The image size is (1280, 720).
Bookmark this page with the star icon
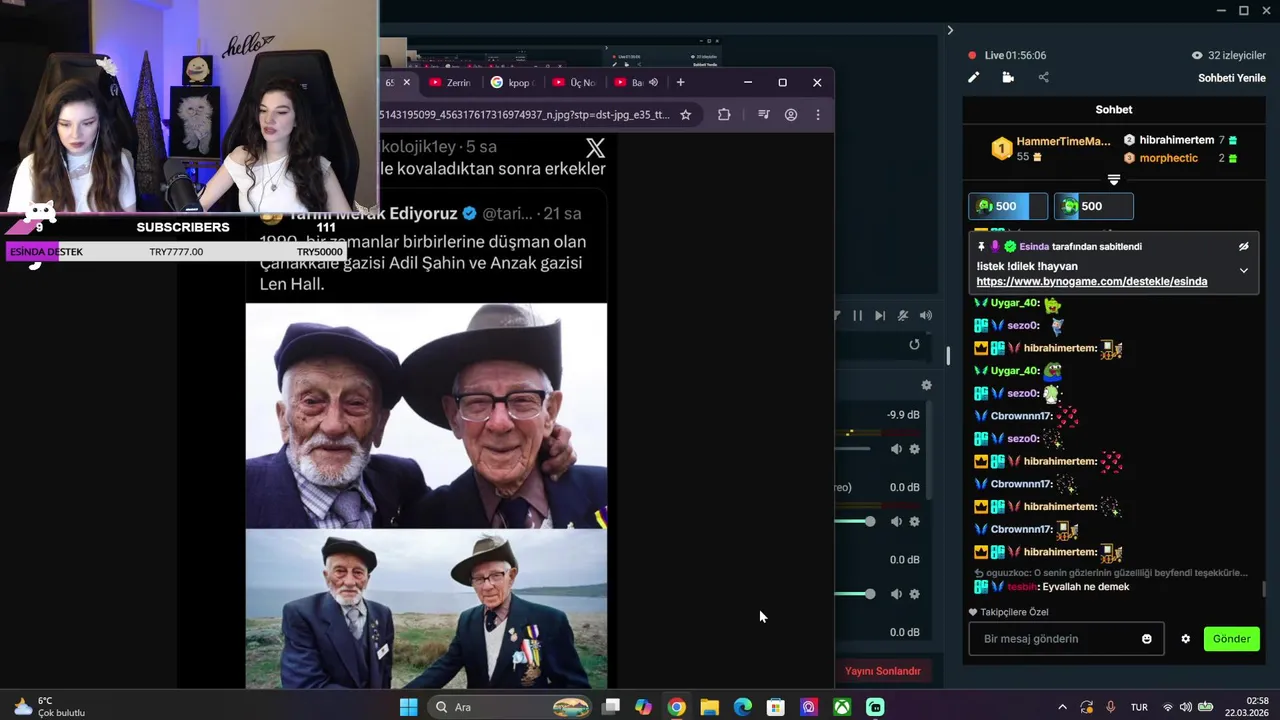(686, 115)
